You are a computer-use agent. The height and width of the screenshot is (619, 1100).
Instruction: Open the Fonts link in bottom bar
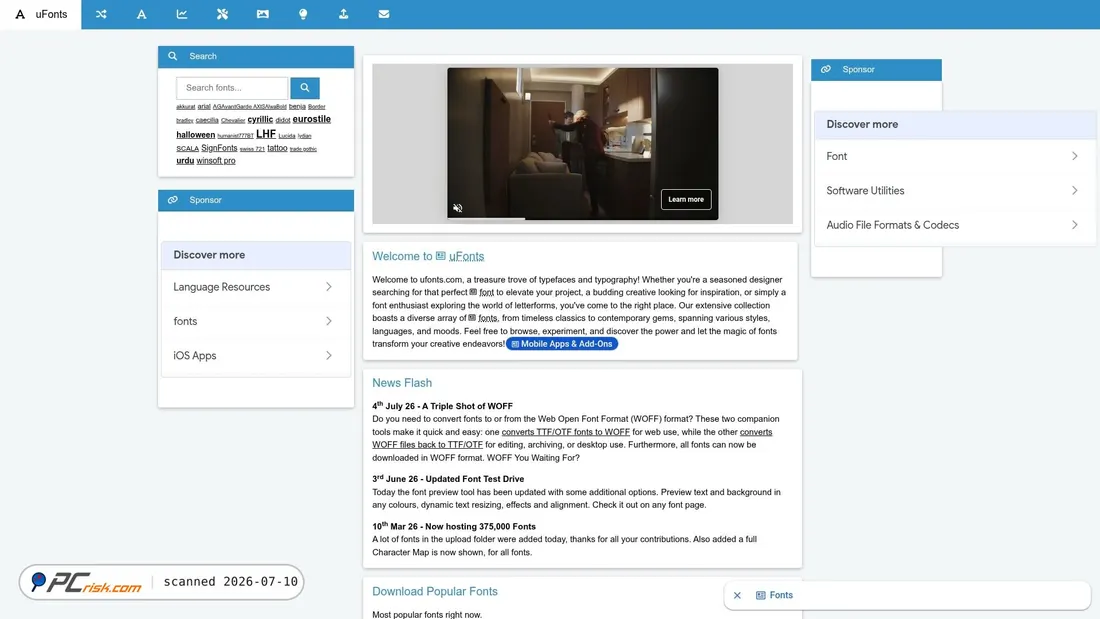(781, 595)
